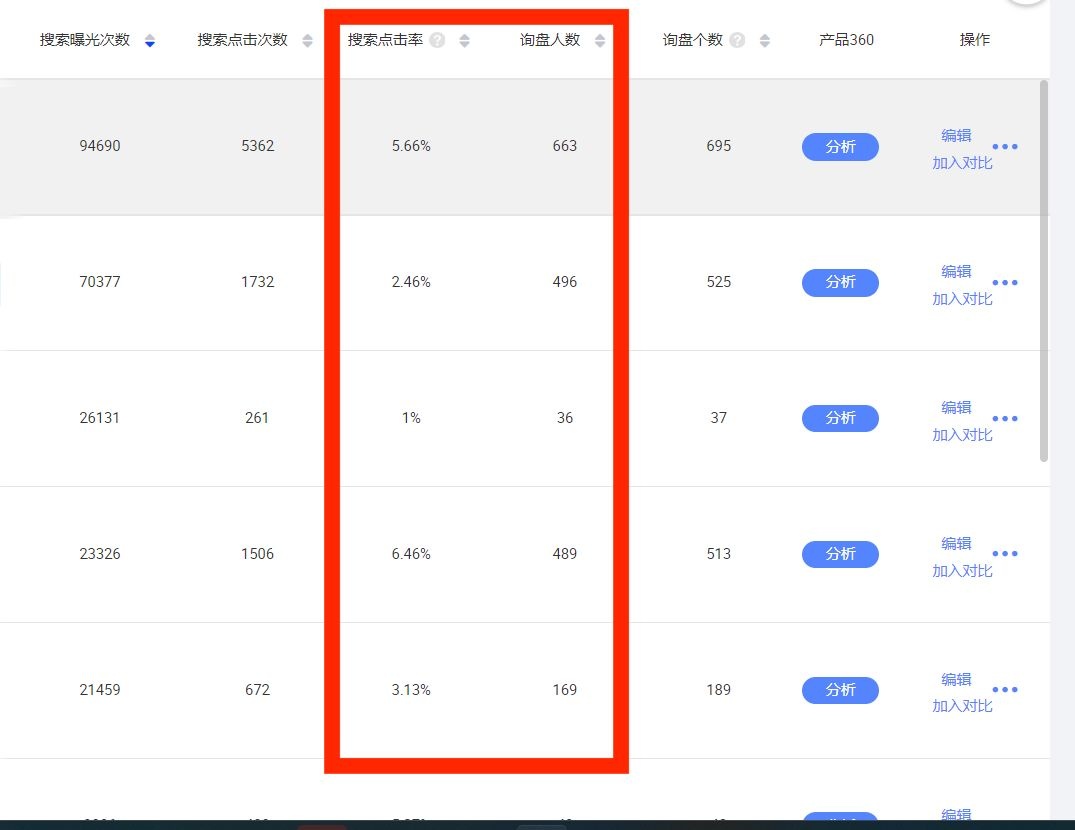This screenshot has width=1075, height=830.
Task: Click 编辑 link in row 21459
Action: pyautogui.click(x=956, y=679)
